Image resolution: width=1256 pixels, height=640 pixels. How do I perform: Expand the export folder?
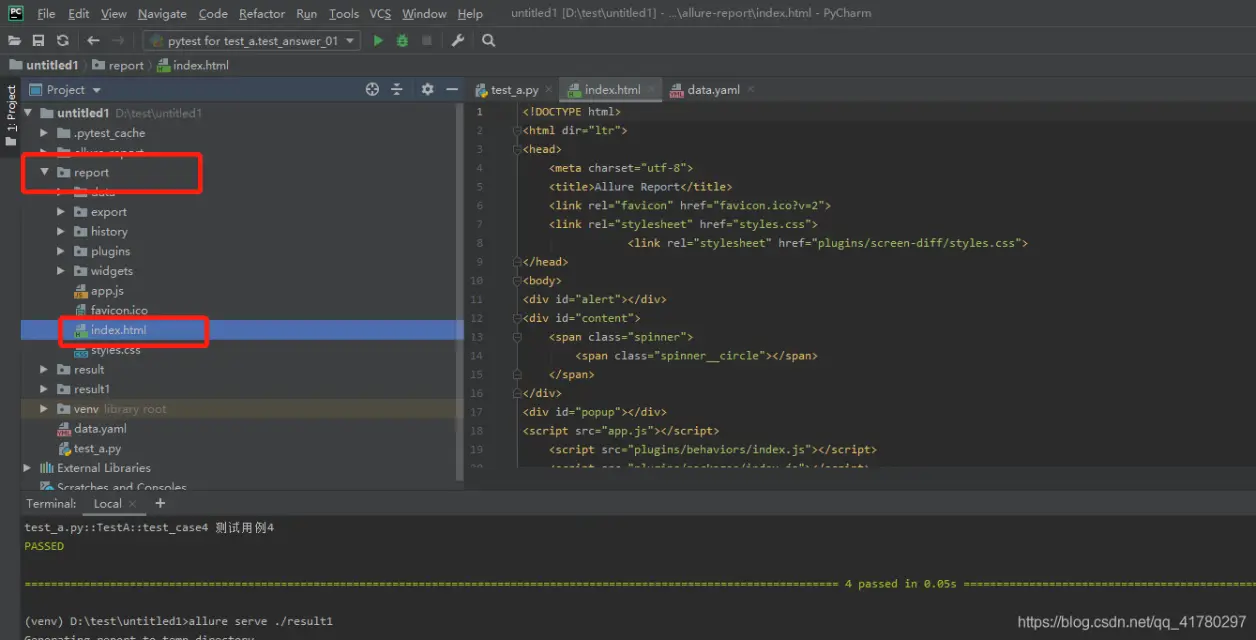[61, 212]
